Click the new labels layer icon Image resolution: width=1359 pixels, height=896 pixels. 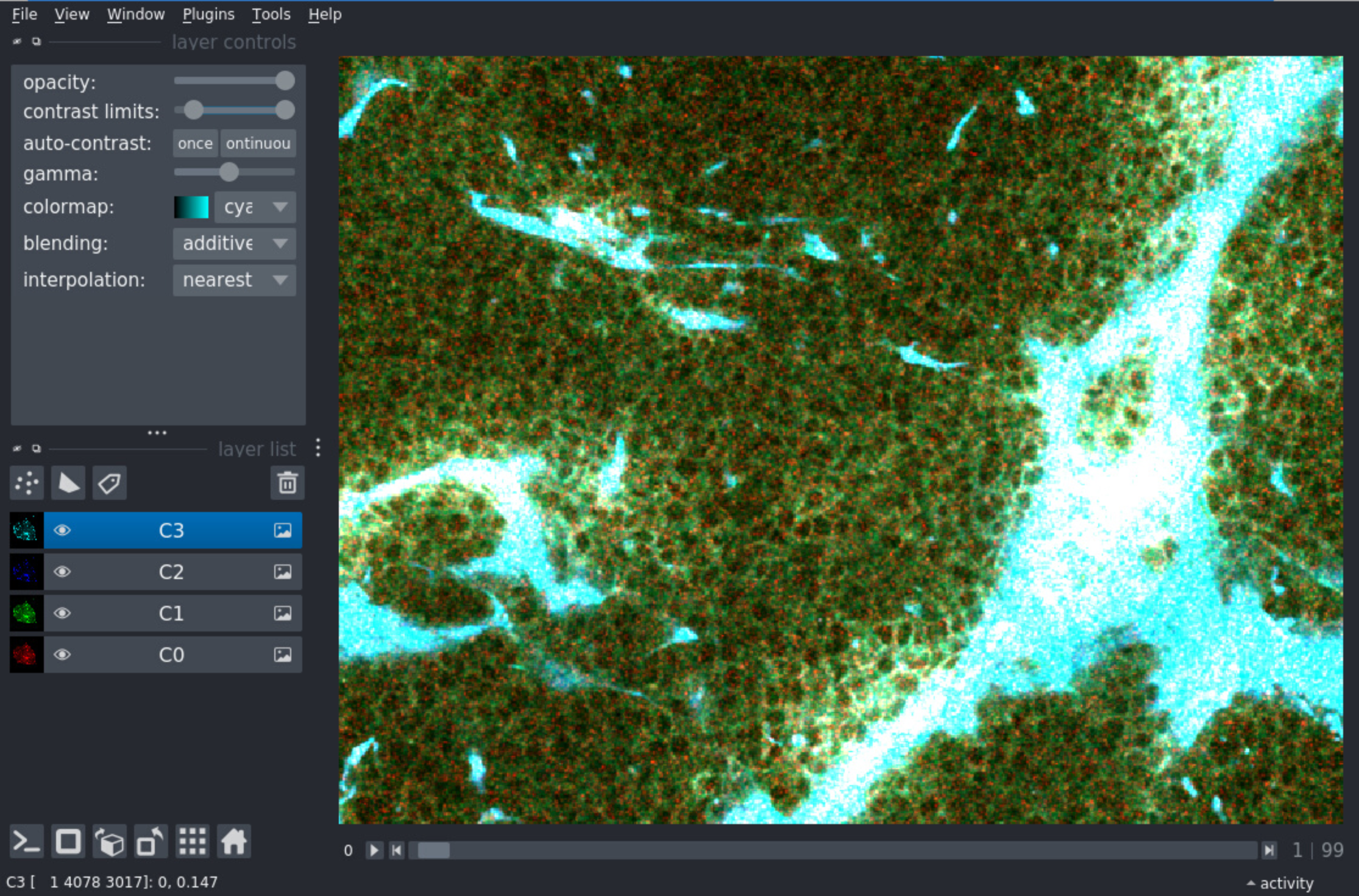109,483
